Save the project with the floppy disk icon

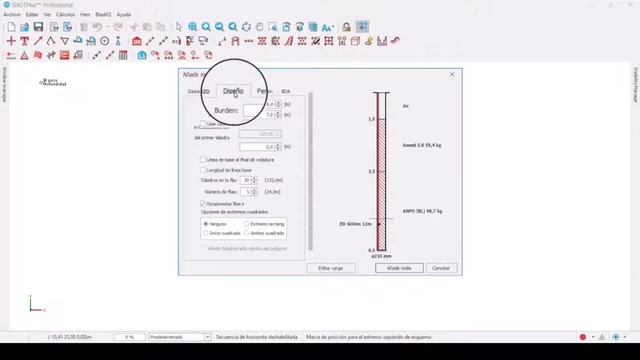38,27
